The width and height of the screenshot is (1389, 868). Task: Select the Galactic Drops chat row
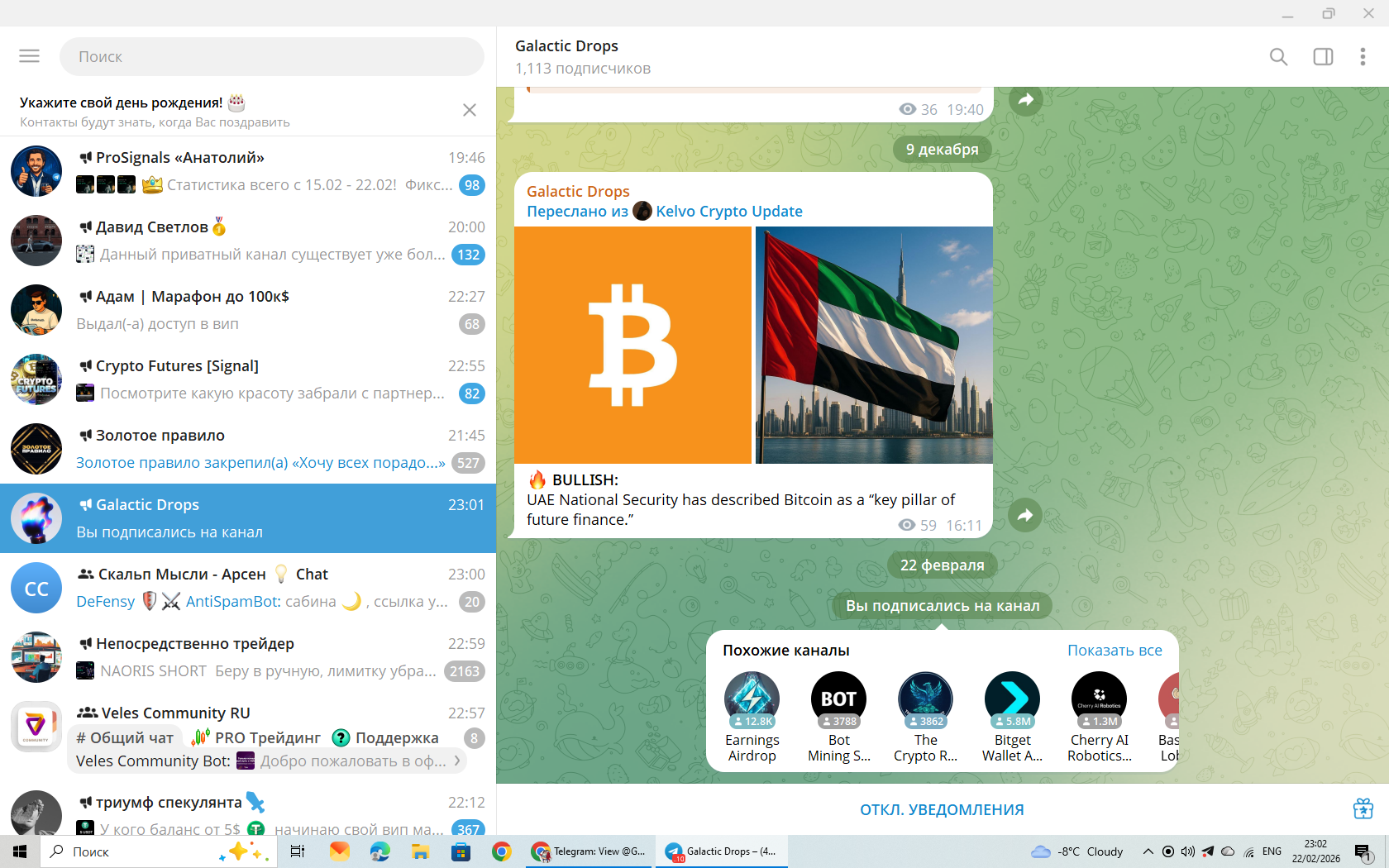pos(248,518)
